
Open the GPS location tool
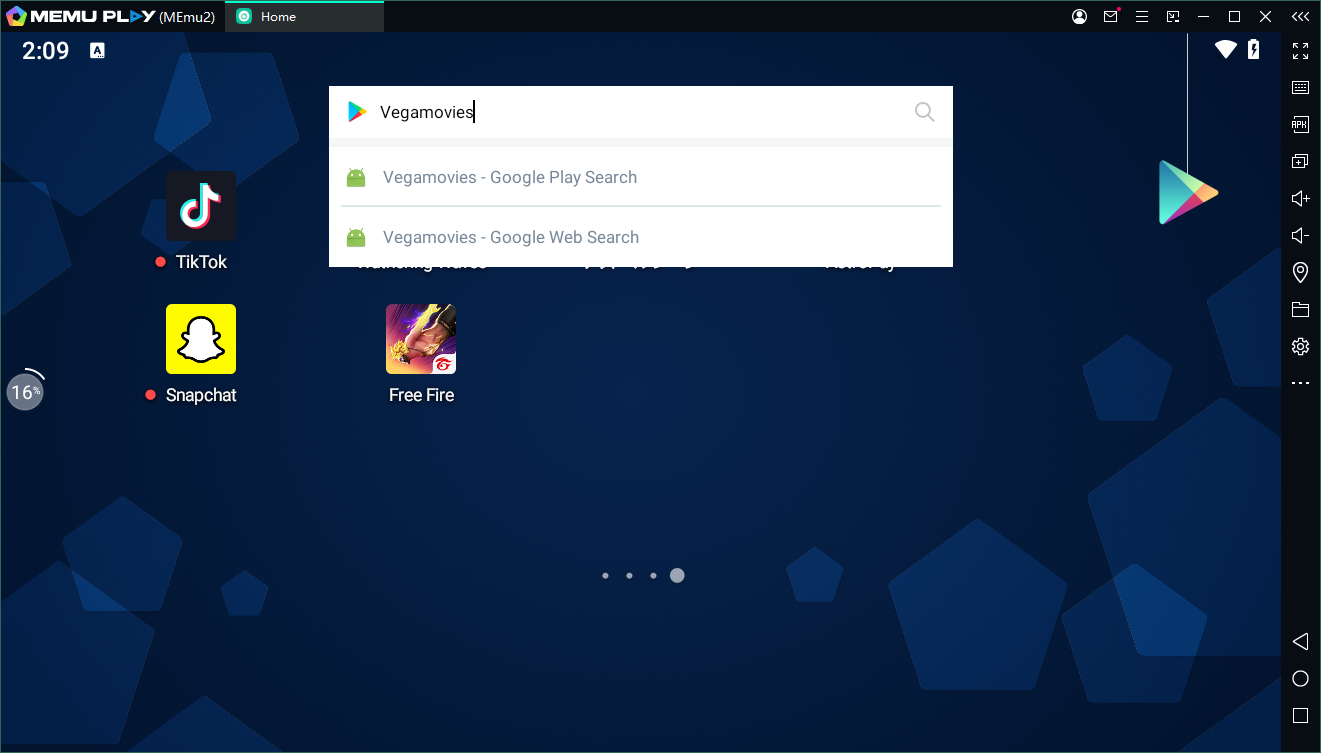tap(1300, 272)
